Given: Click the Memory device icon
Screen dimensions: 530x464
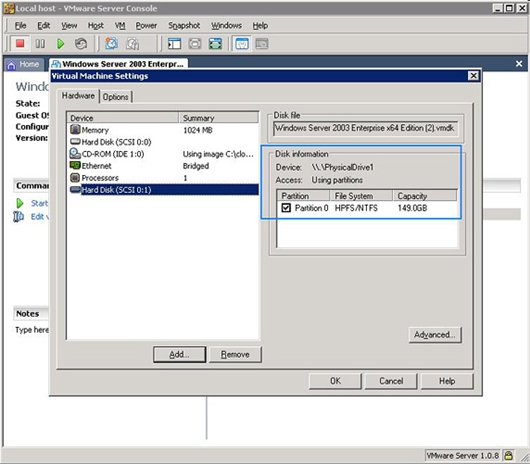Looking at the screenshot, I should (75, 129).
